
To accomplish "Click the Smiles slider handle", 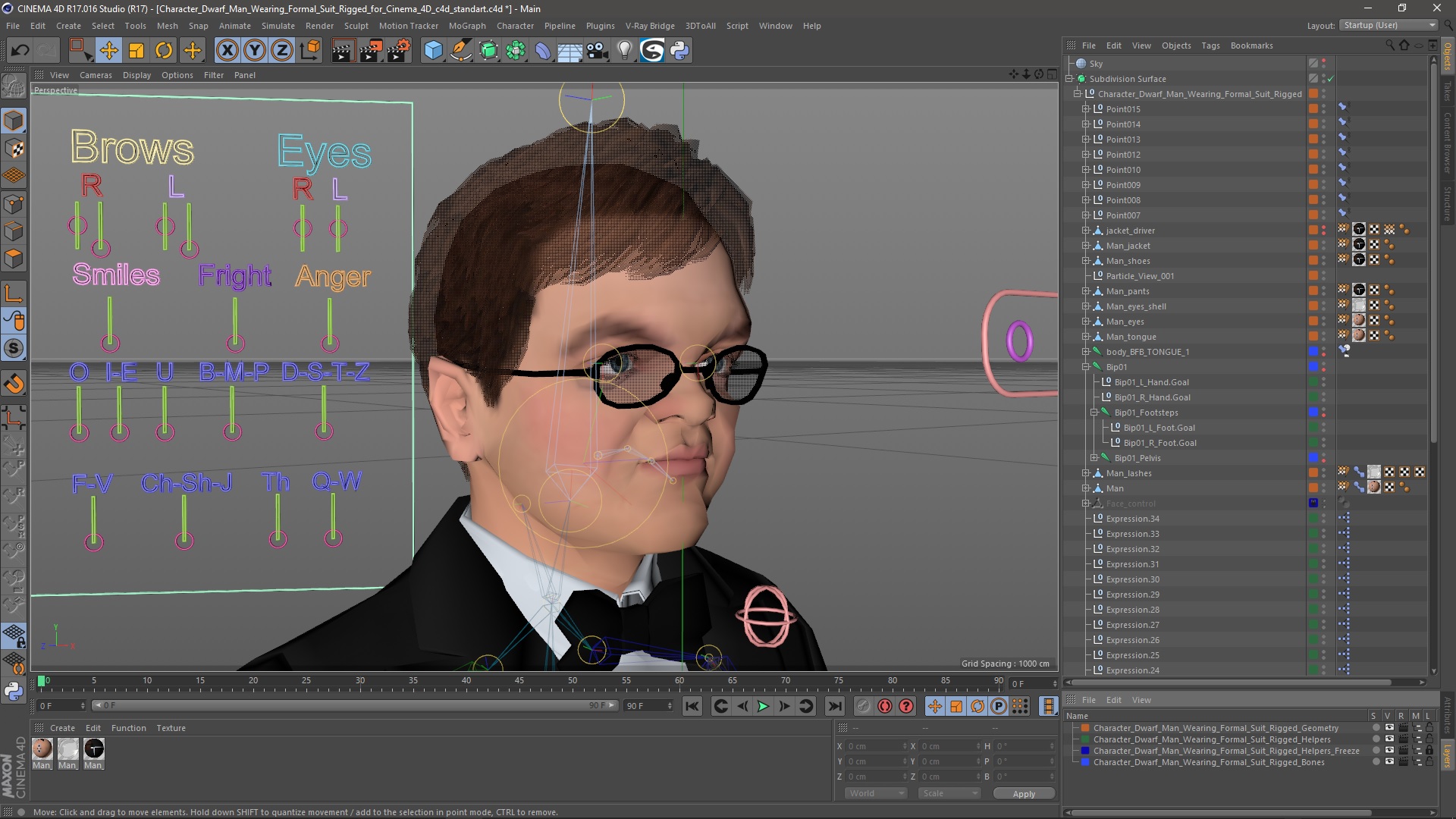I will coord(110,343).
